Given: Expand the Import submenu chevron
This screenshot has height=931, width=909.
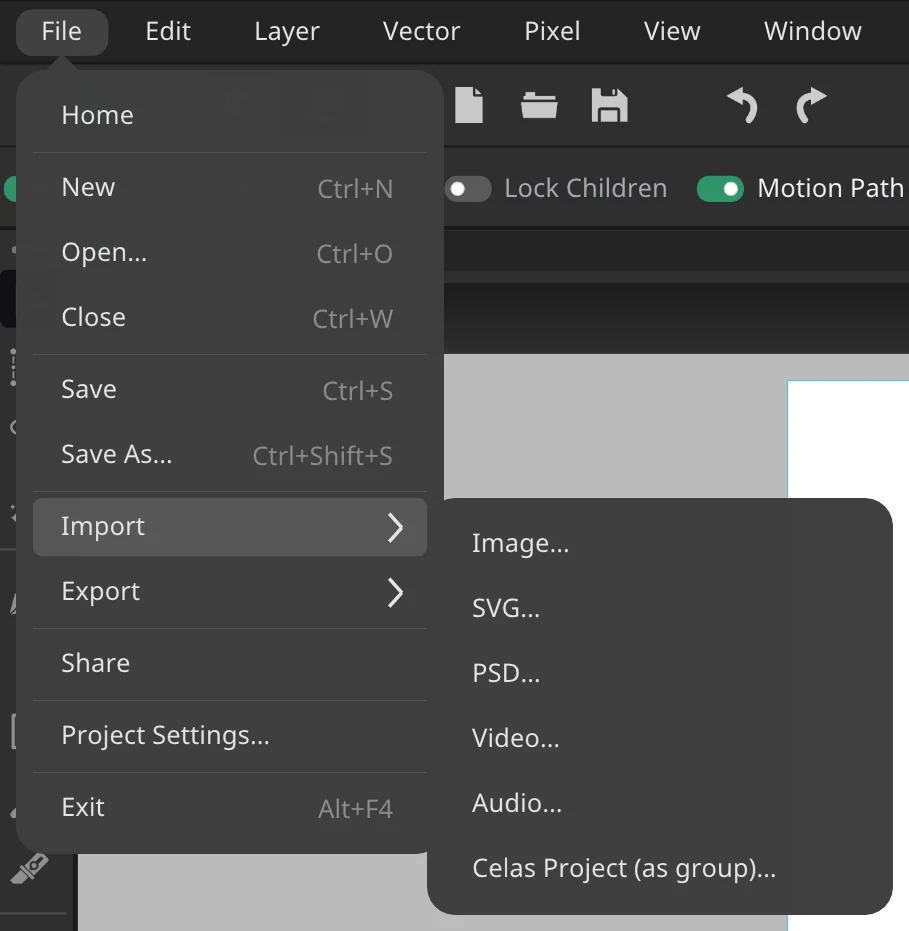Looking at the screenshot, I should 395,527.
